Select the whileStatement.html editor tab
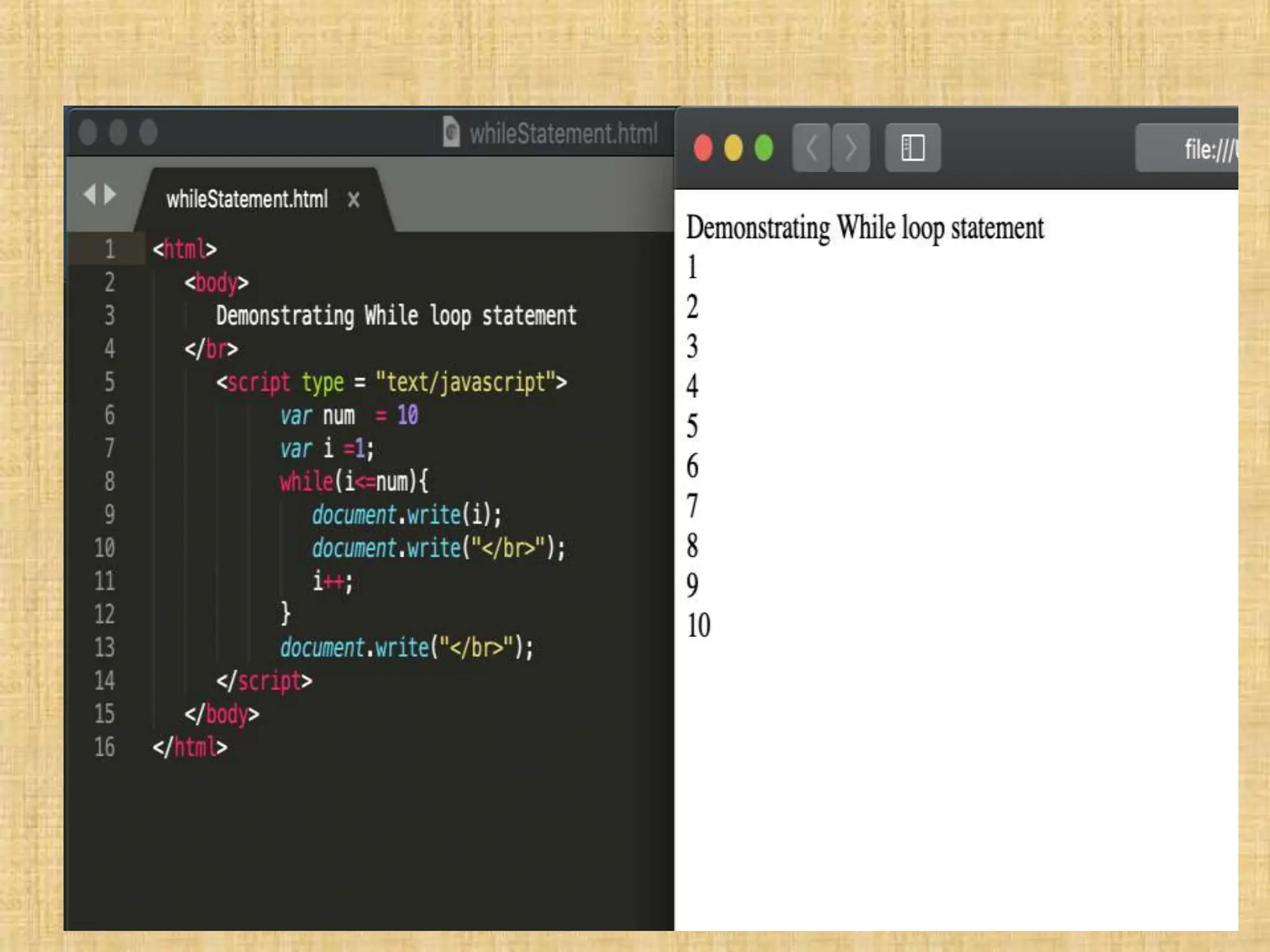This screenshot has width=1270, height=952. (247, 200)
